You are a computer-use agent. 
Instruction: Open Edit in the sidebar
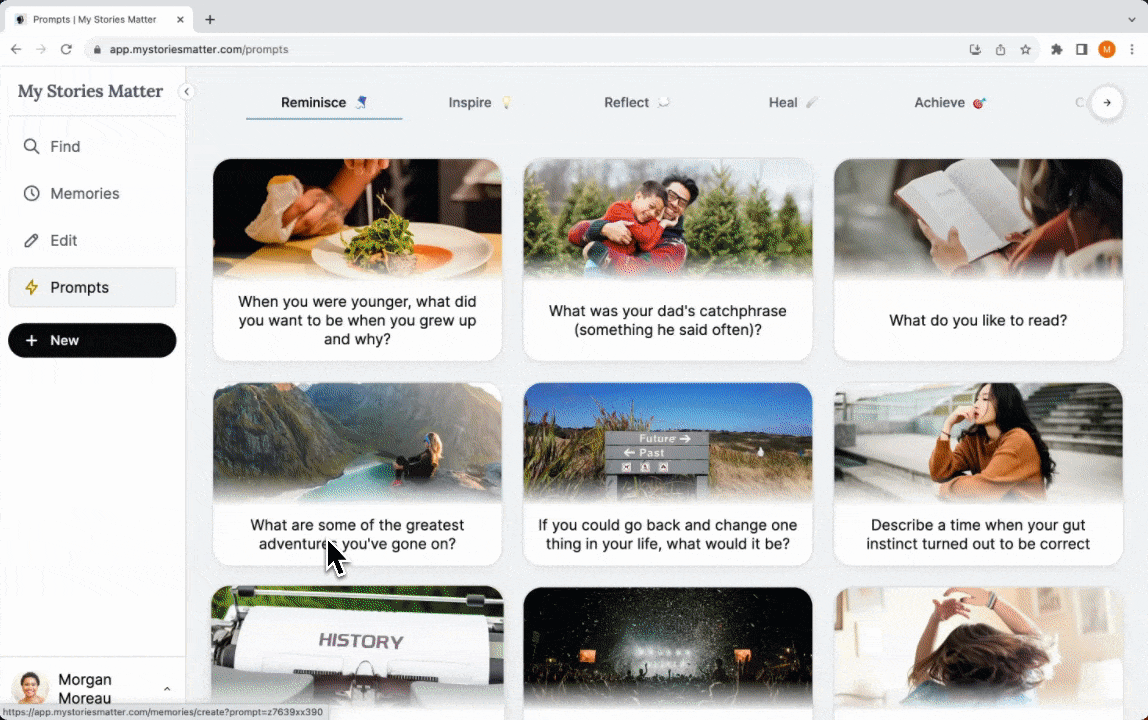[92, 240]
